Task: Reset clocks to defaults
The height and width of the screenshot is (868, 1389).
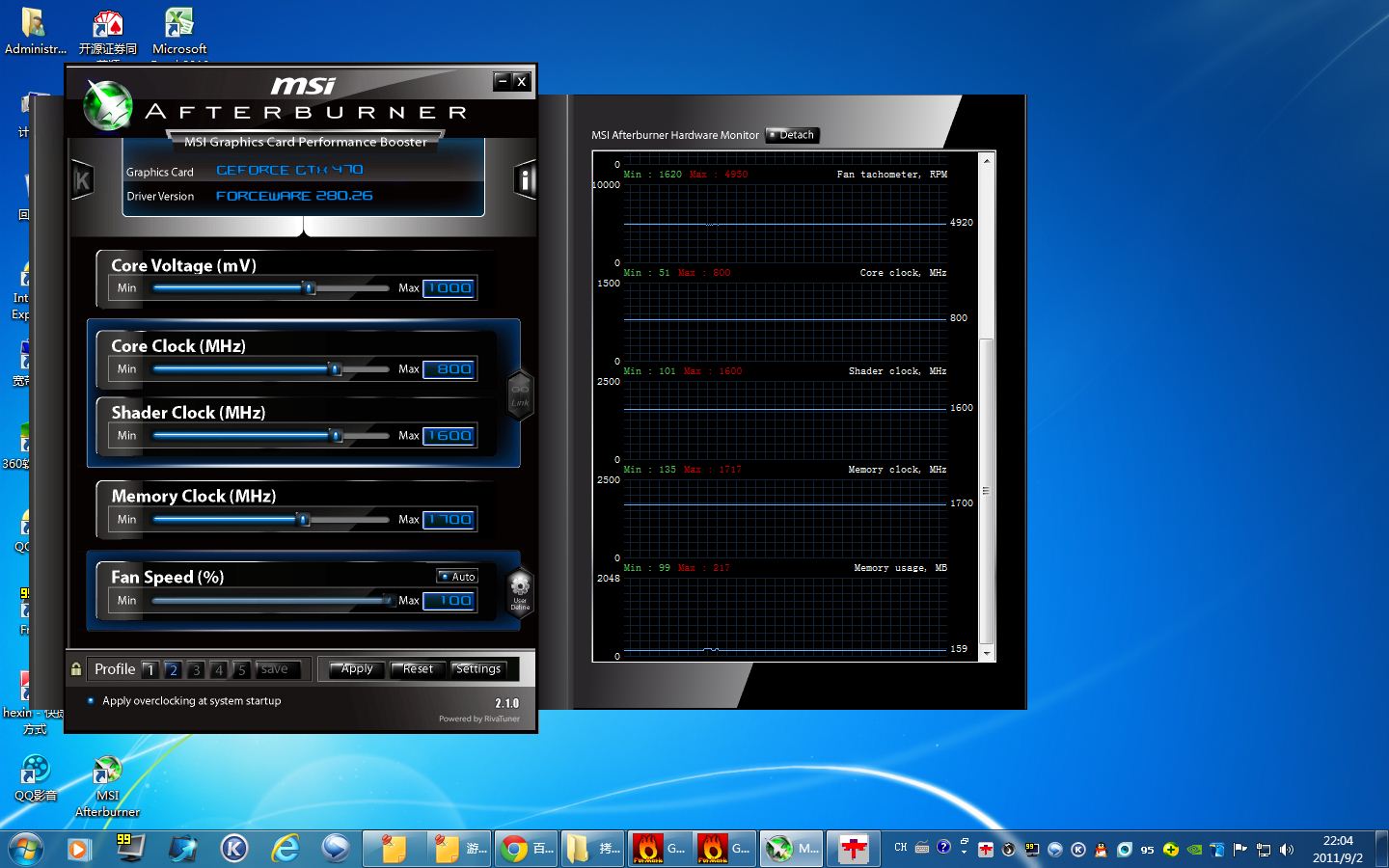Action: point(418,669)
